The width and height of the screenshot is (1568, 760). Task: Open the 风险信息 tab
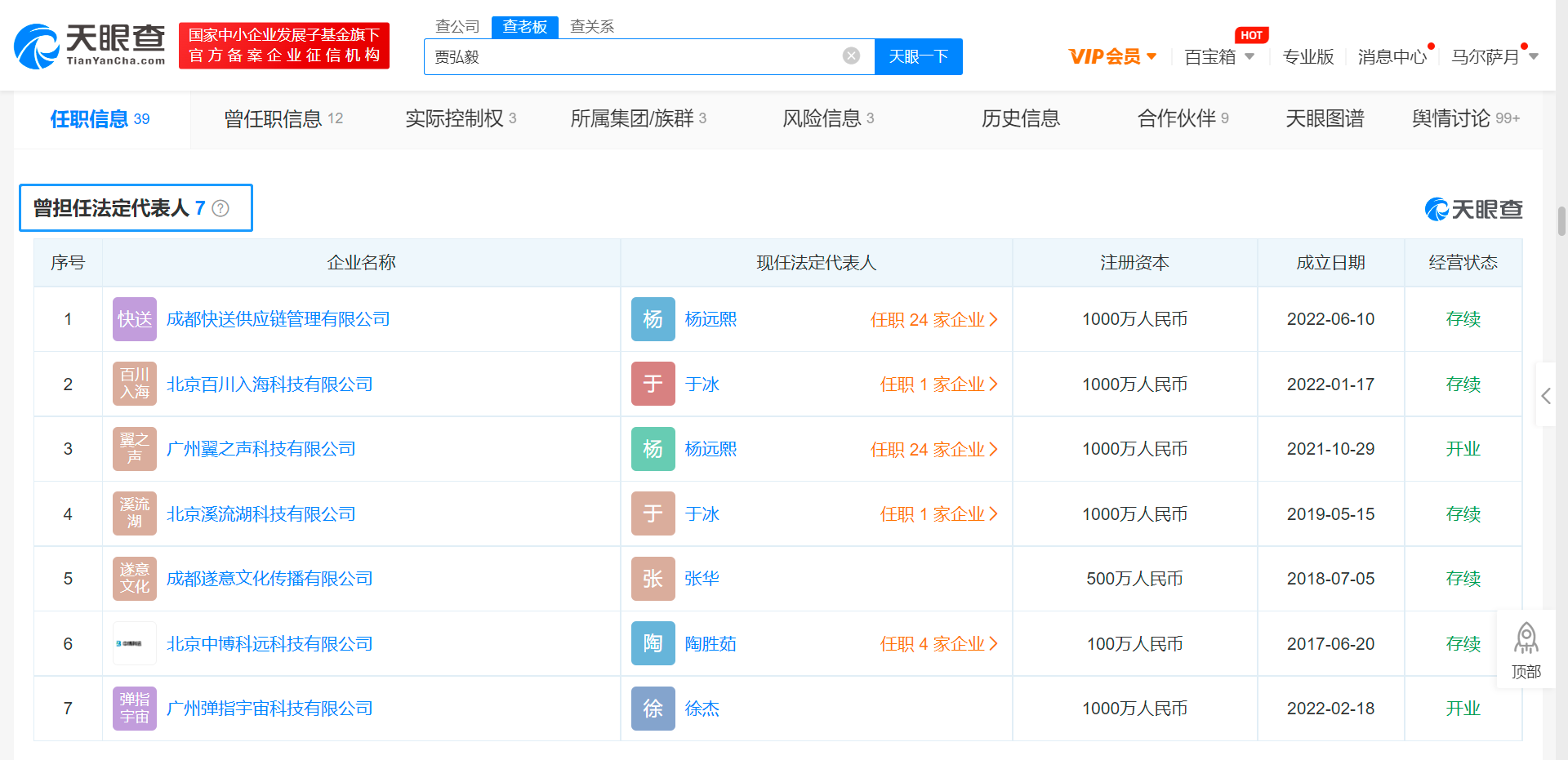828,118
